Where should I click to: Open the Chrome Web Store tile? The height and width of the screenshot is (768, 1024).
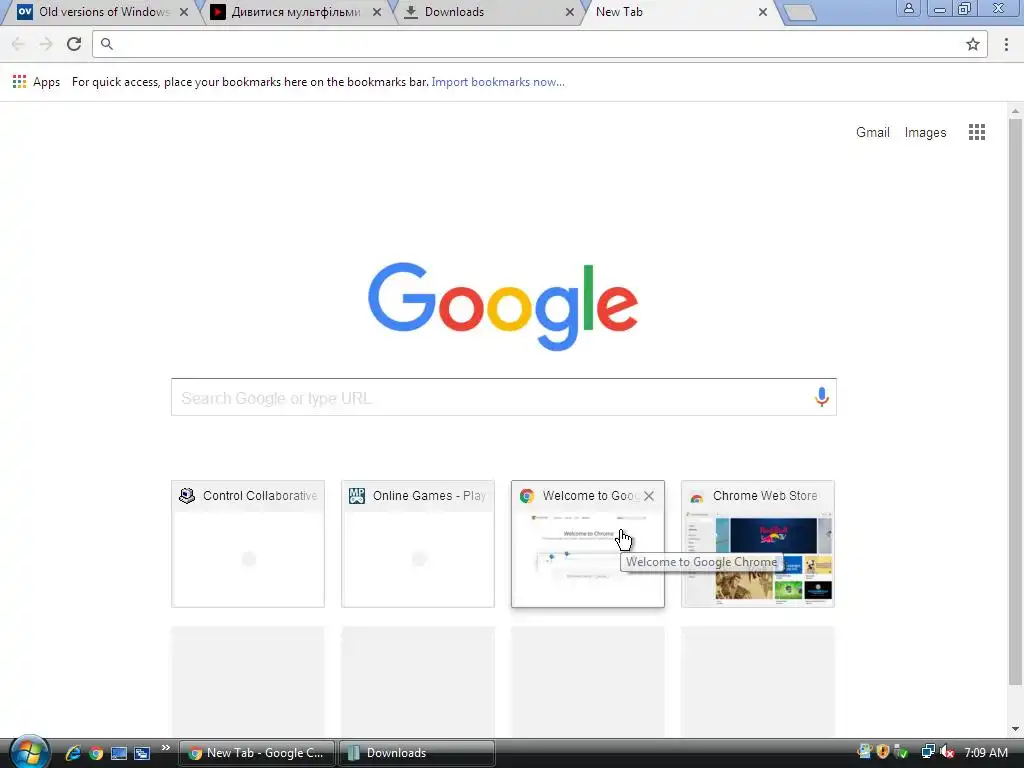point(758,544)
